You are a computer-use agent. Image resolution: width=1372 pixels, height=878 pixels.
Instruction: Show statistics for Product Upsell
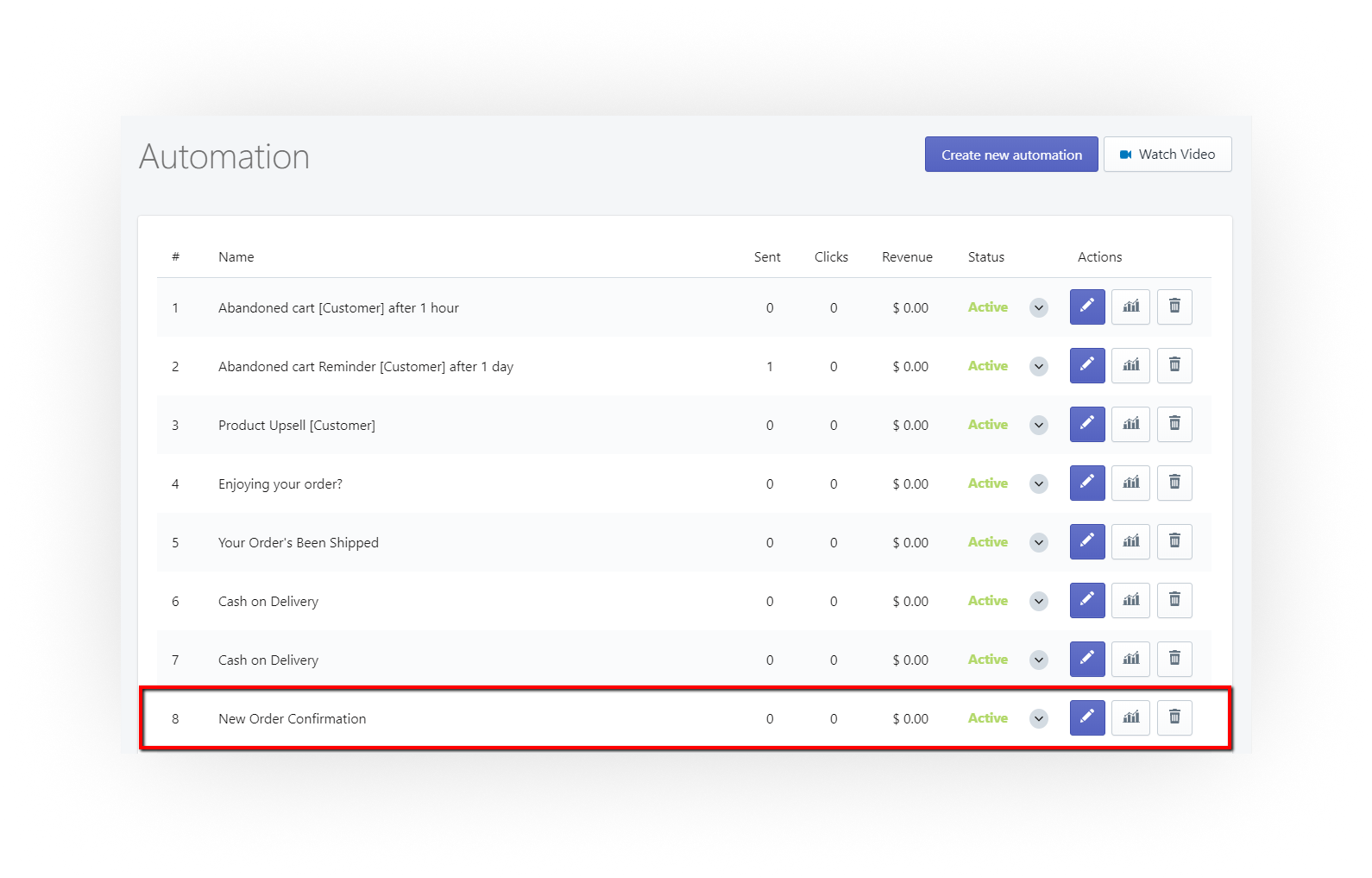(1130, 424)
